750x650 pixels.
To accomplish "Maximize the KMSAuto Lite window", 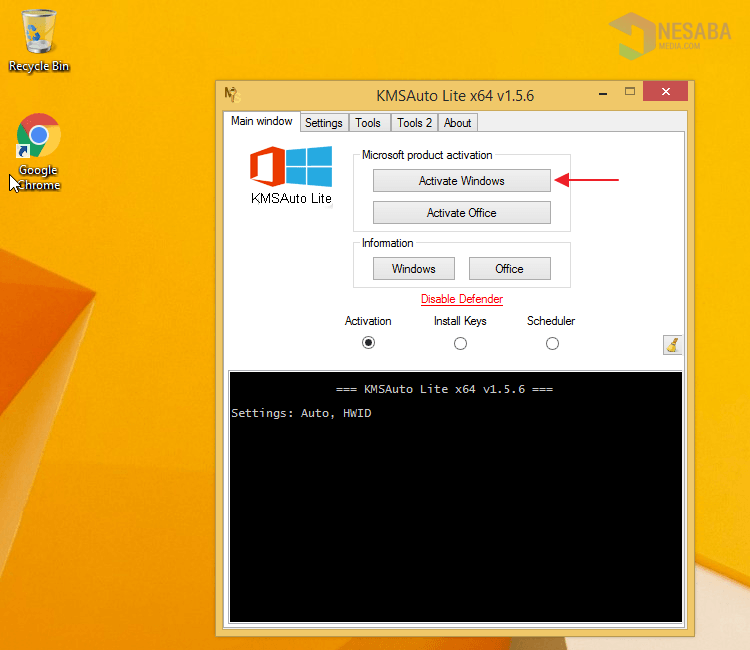I will click(x=629, y=91).
